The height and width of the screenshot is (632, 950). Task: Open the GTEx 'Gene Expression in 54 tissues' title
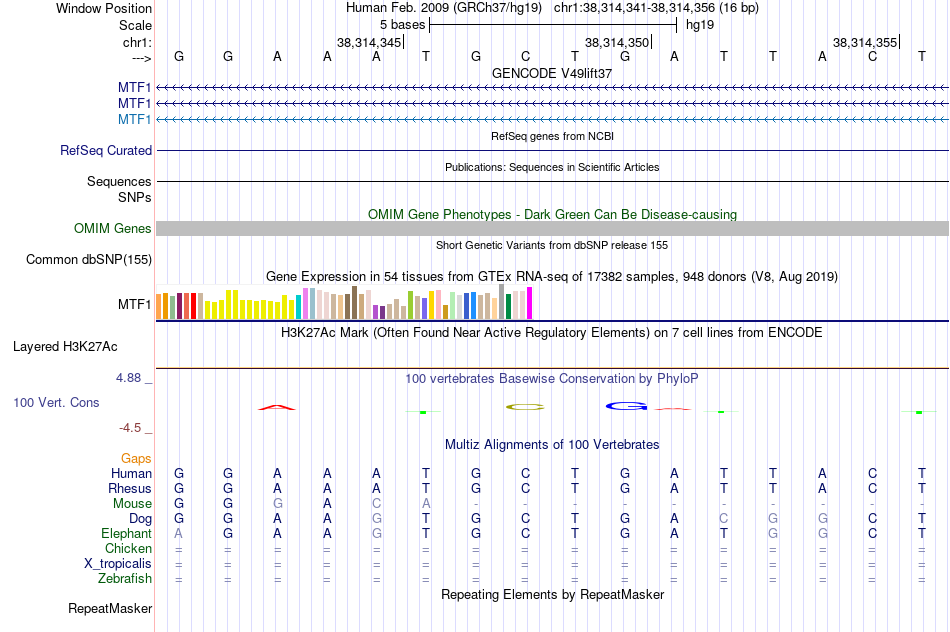click(552, 277)
